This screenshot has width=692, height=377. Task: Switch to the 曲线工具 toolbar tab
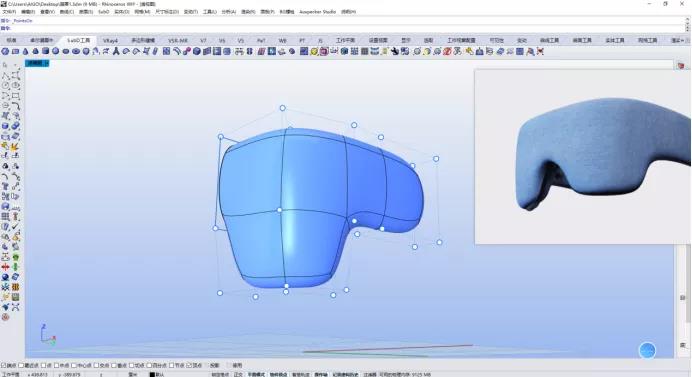[549, 40]
